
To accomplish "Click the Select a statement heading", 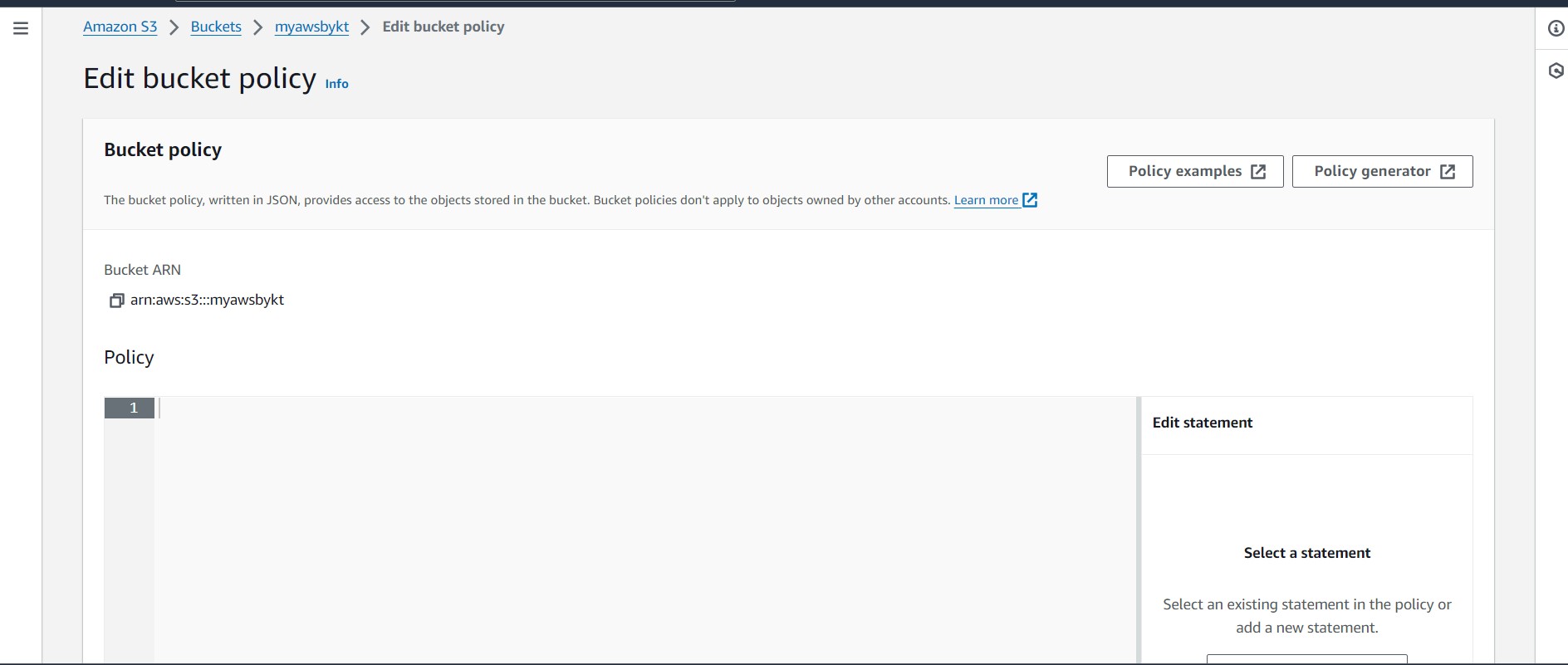I will click(1306, 553).
